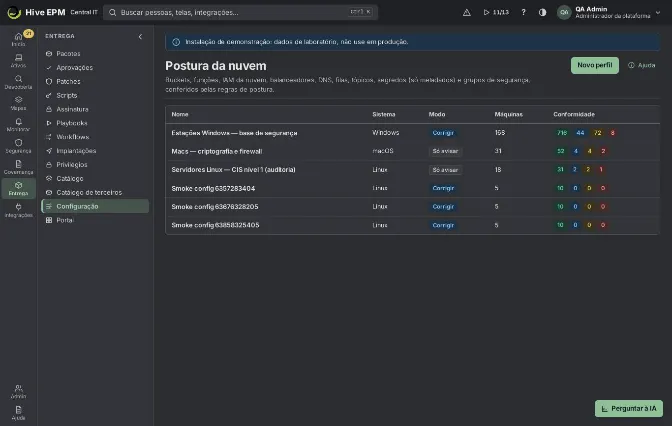The width and height of the screenshot is (672, 426).
Task: Open Scripts in the Entrega menu
Action: [95, 95]
